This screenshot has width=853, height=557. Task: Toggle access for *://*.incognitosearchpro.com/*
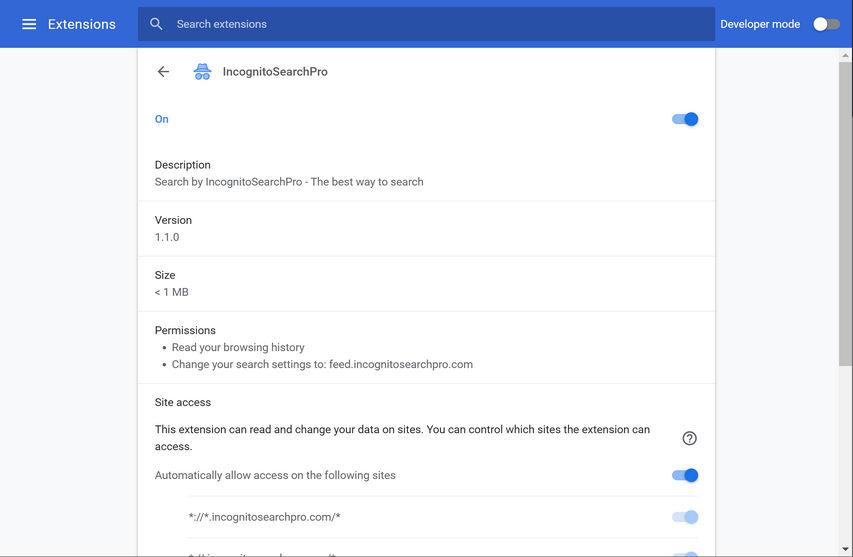click(685, 517)
